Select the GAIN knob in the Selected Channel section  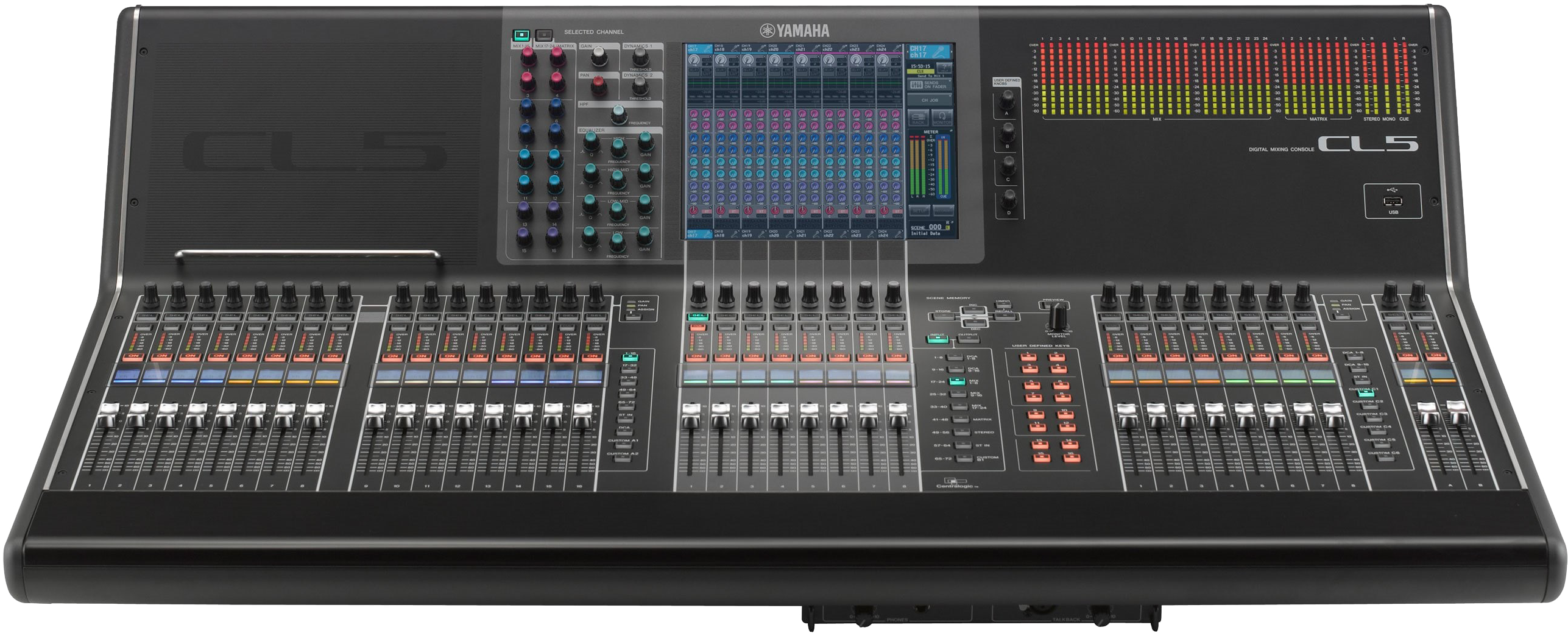coord(599,57)
